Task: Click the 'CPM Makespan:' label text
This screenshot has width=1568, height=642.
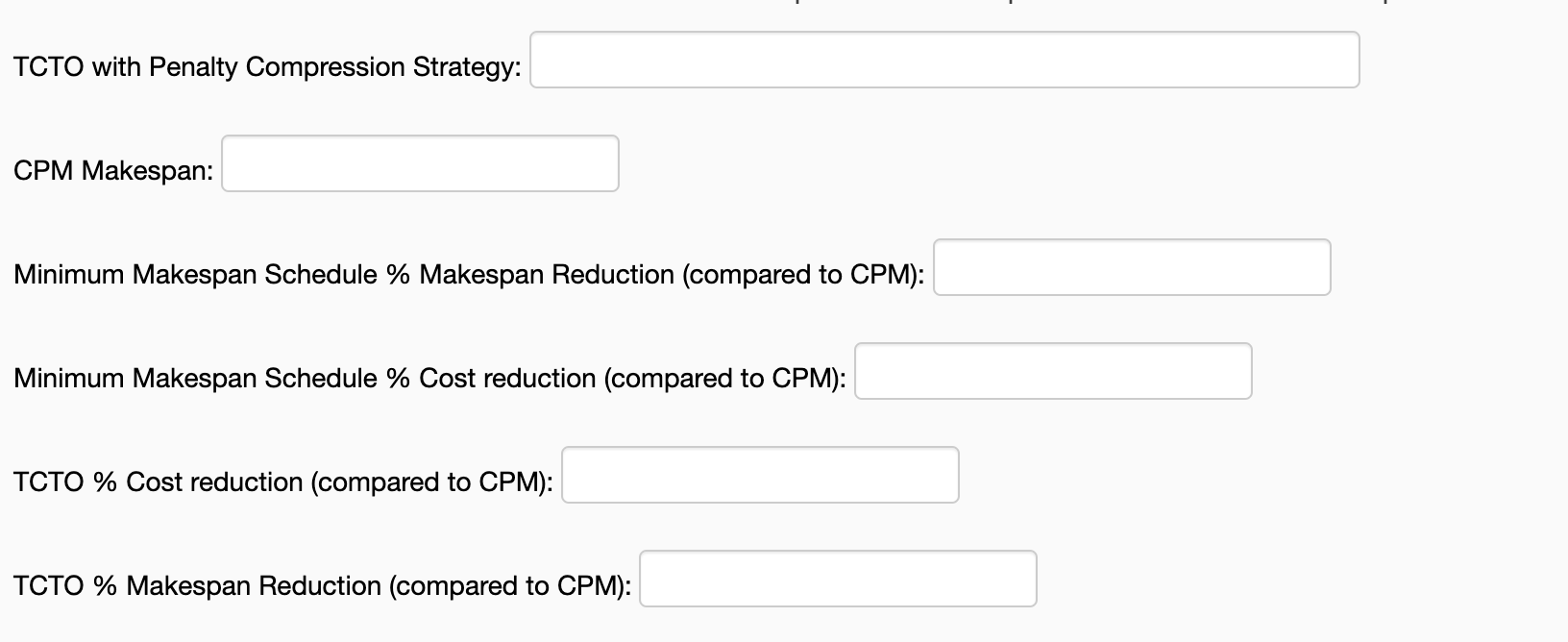Action: tap(113, 171)
